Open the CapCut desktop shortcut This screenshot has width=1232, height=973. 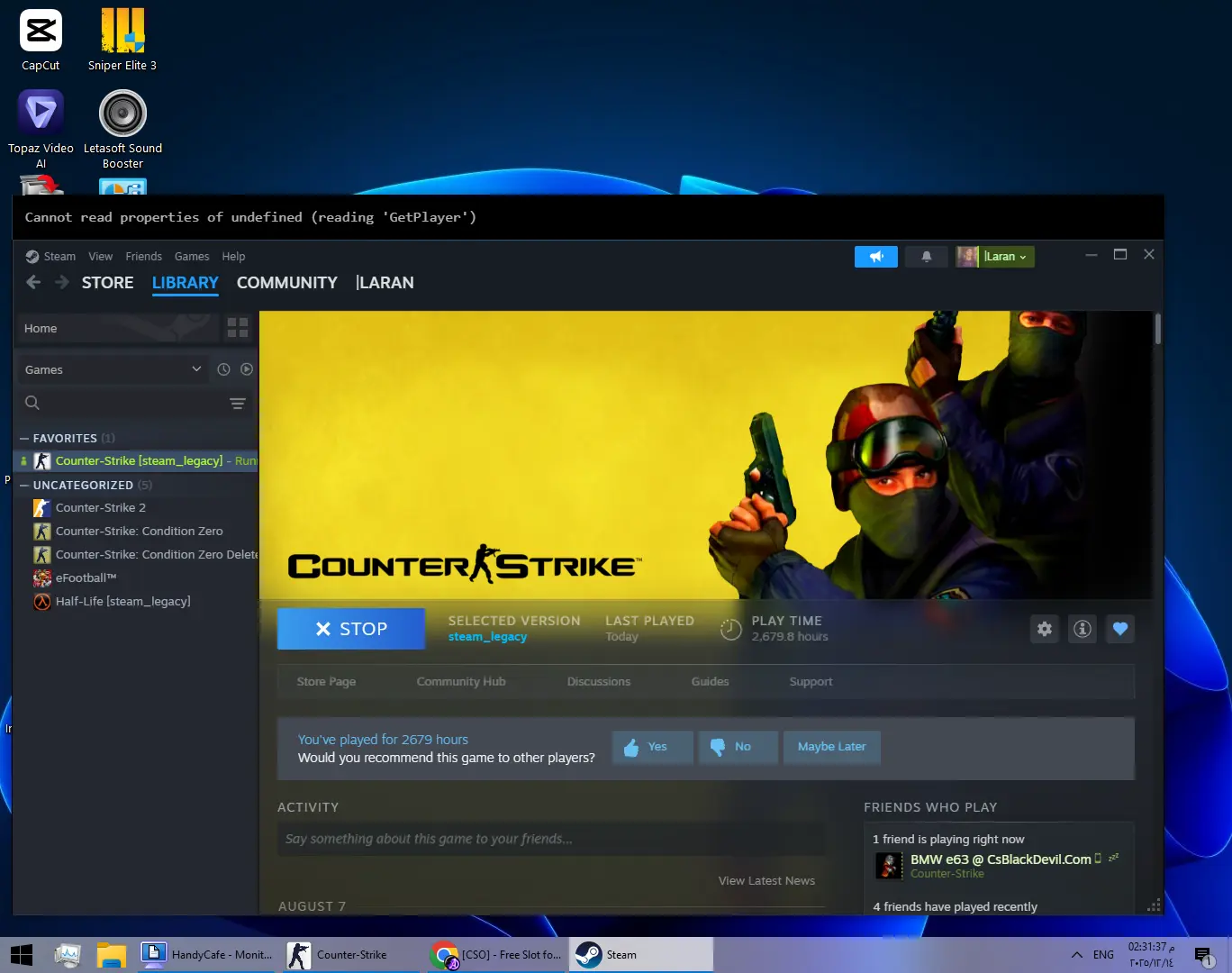pos(41,41)
